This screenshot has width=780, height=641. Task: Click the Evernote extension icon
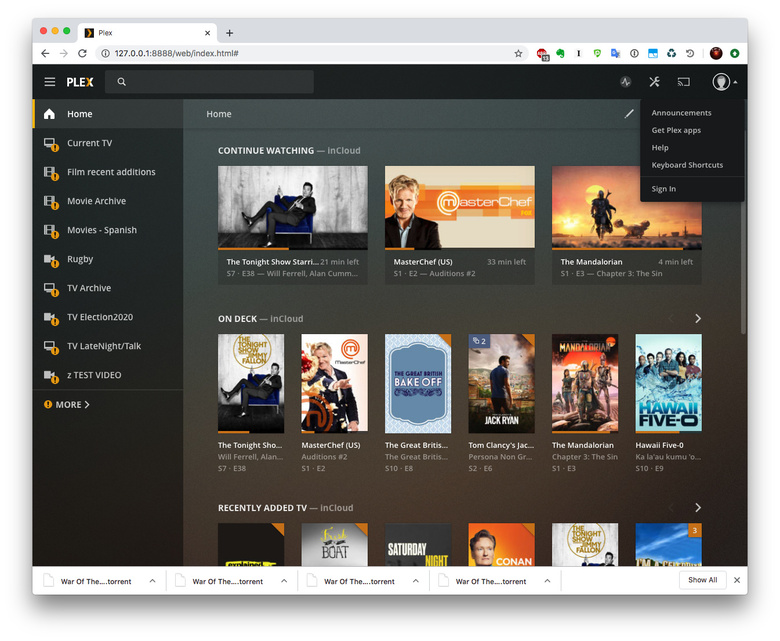(x=561, y=53)
